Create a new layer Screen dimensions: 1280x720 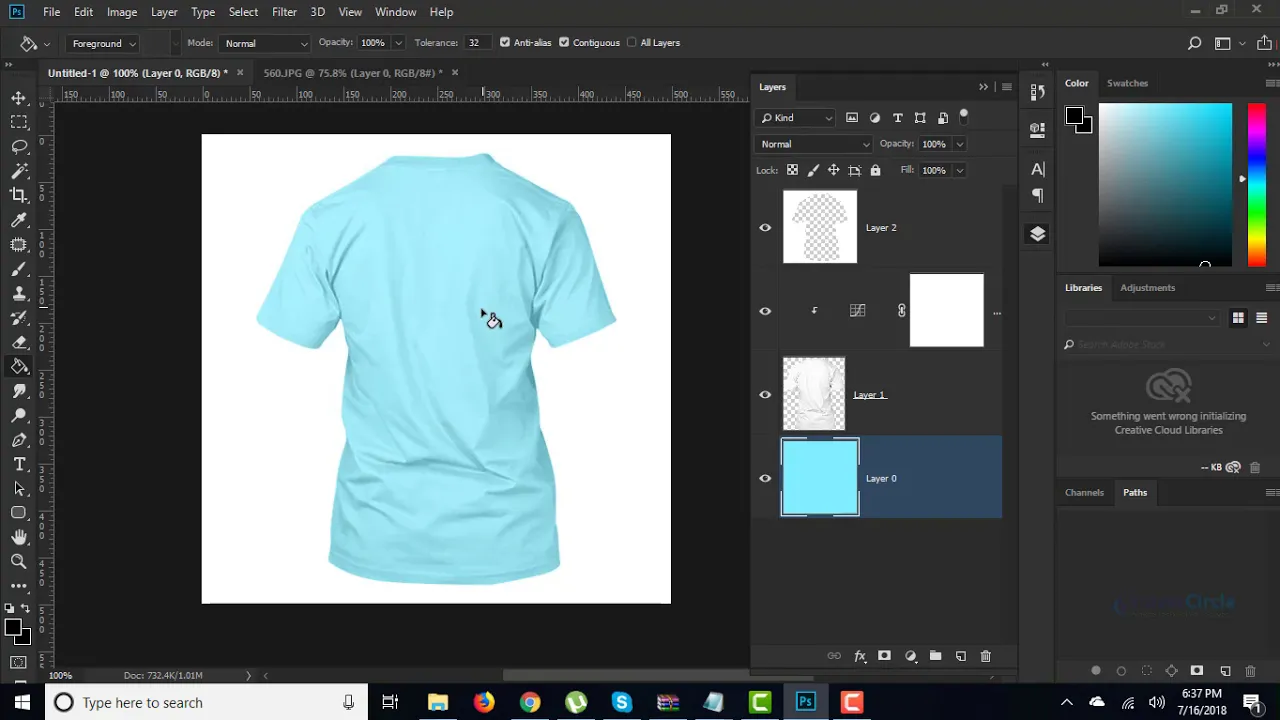[960, 656]
